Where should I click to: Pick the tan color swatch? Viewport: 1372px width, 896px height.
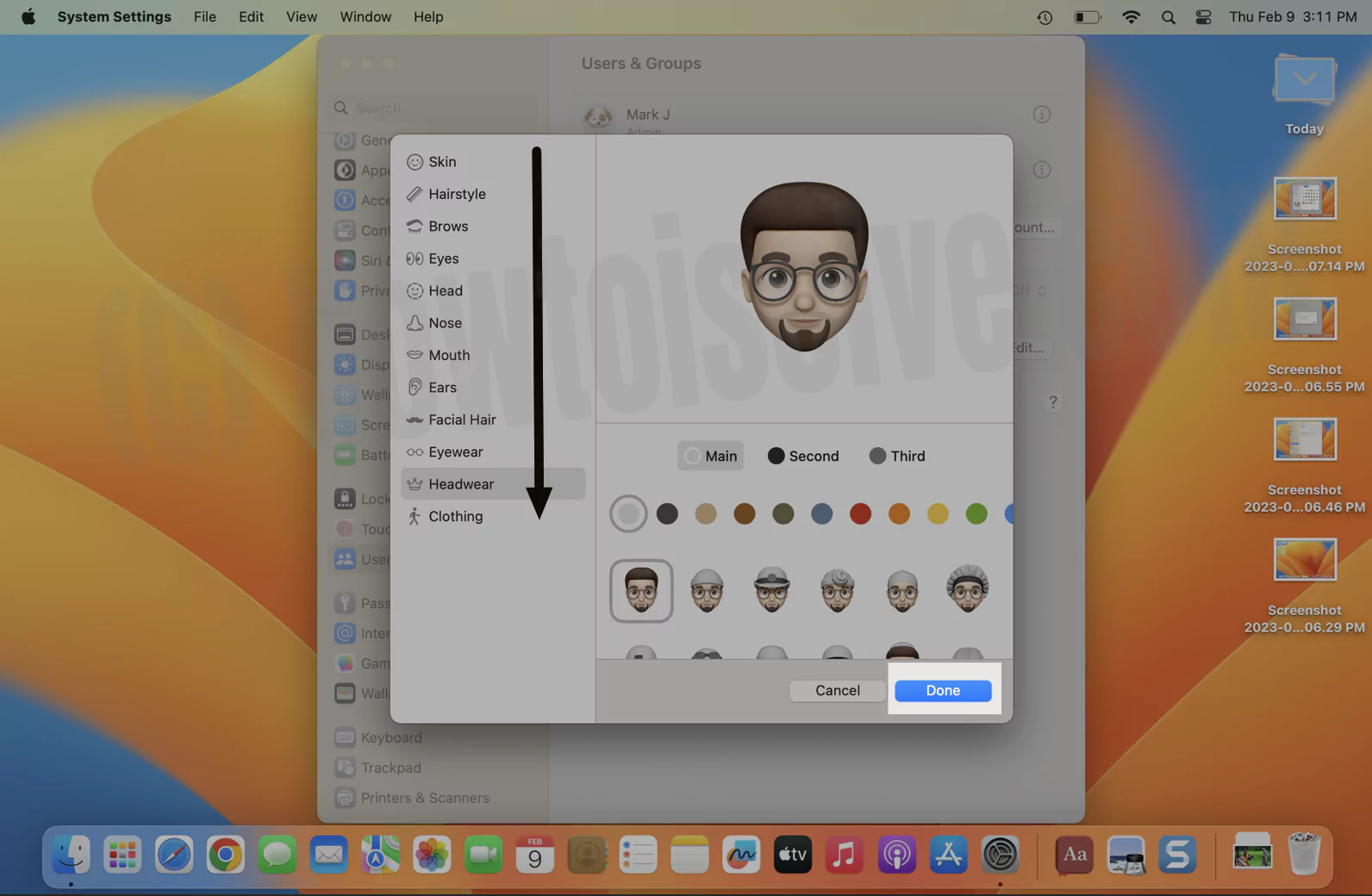point(706,513)
